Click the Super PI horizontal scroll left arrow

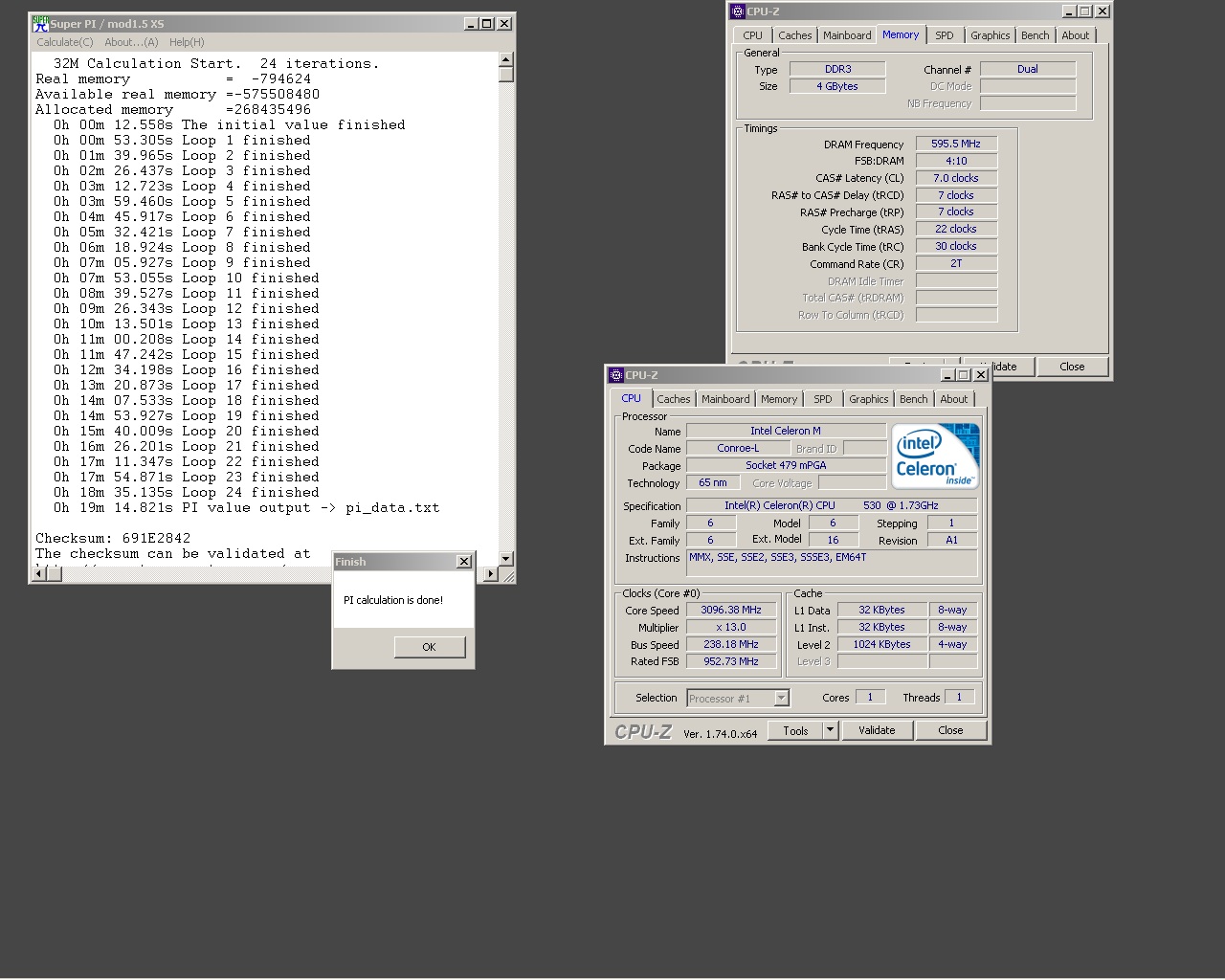tap(40, 574)
